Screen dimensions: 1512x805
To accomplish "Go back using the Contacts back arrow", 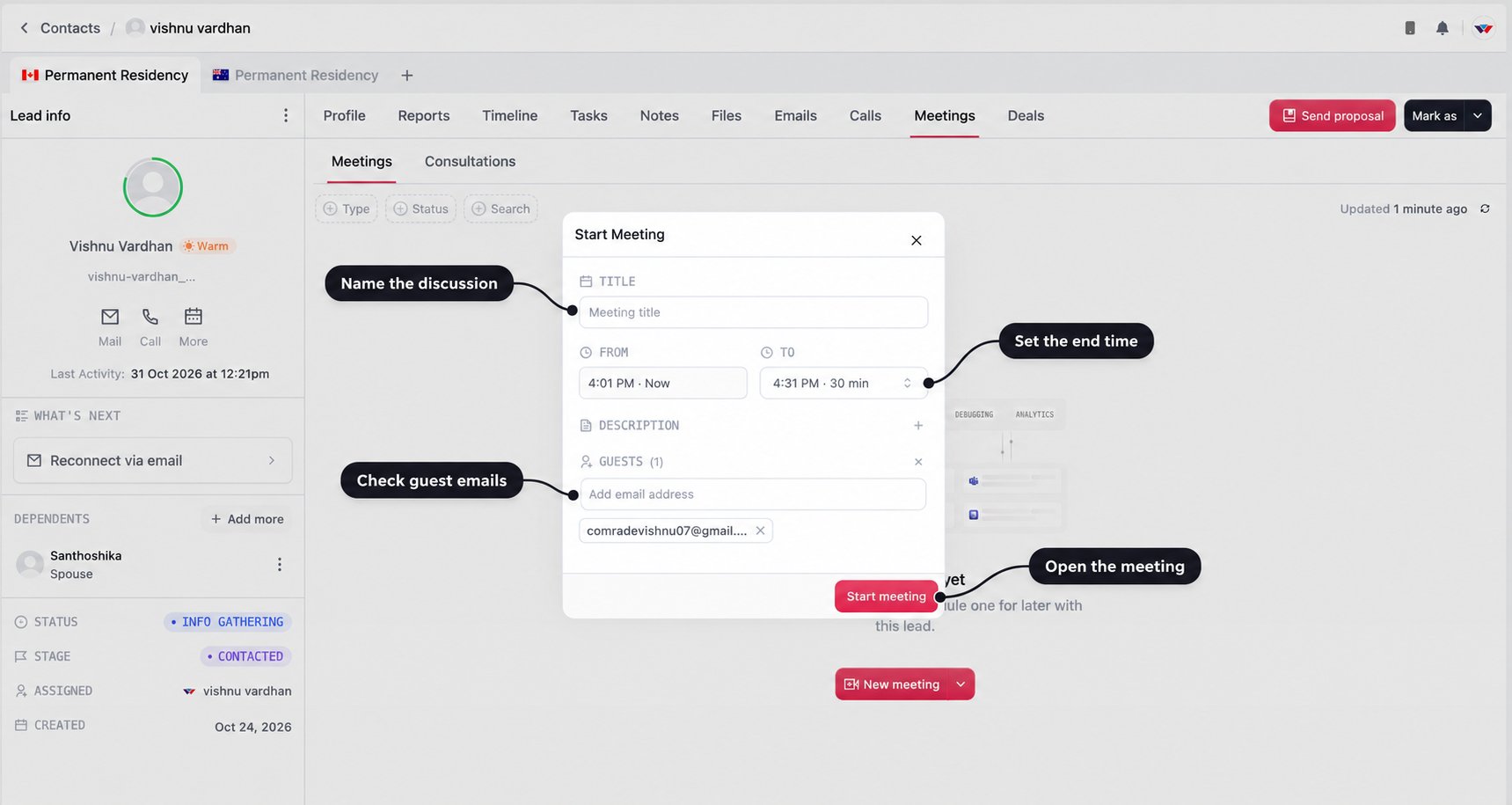I will point(24,28).
